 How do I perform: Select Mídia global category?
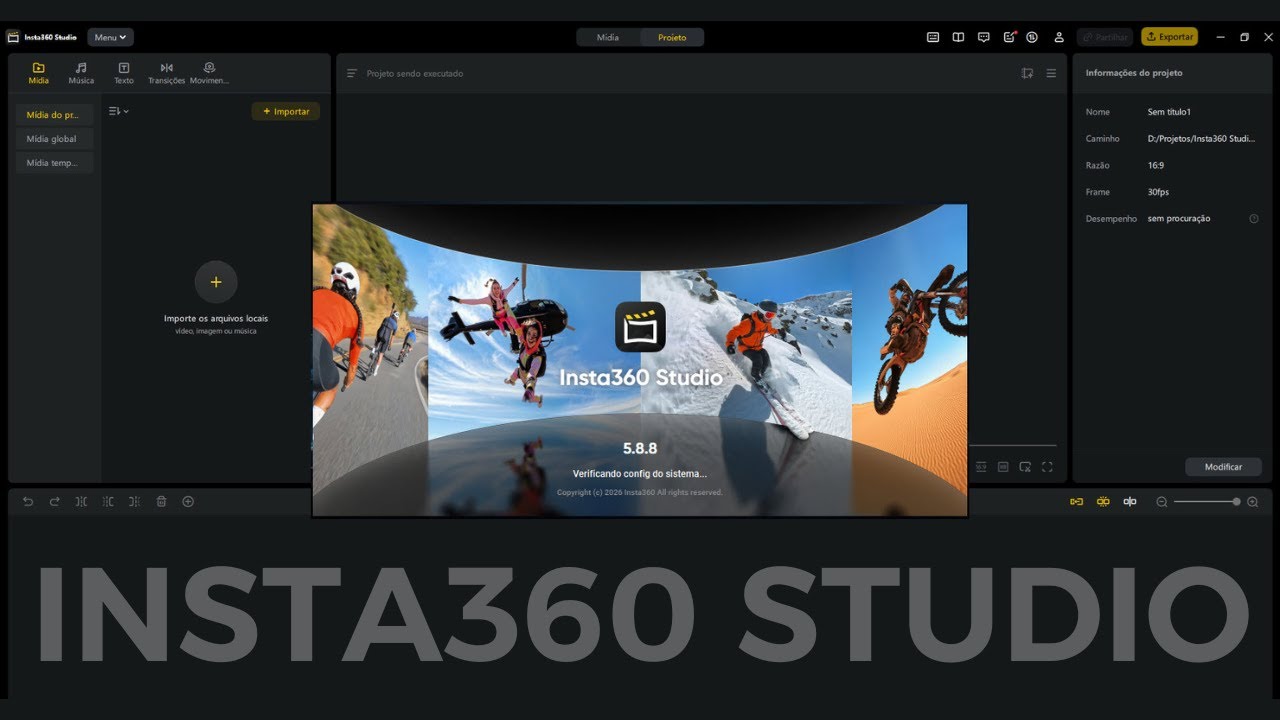(x=54, y=139)
